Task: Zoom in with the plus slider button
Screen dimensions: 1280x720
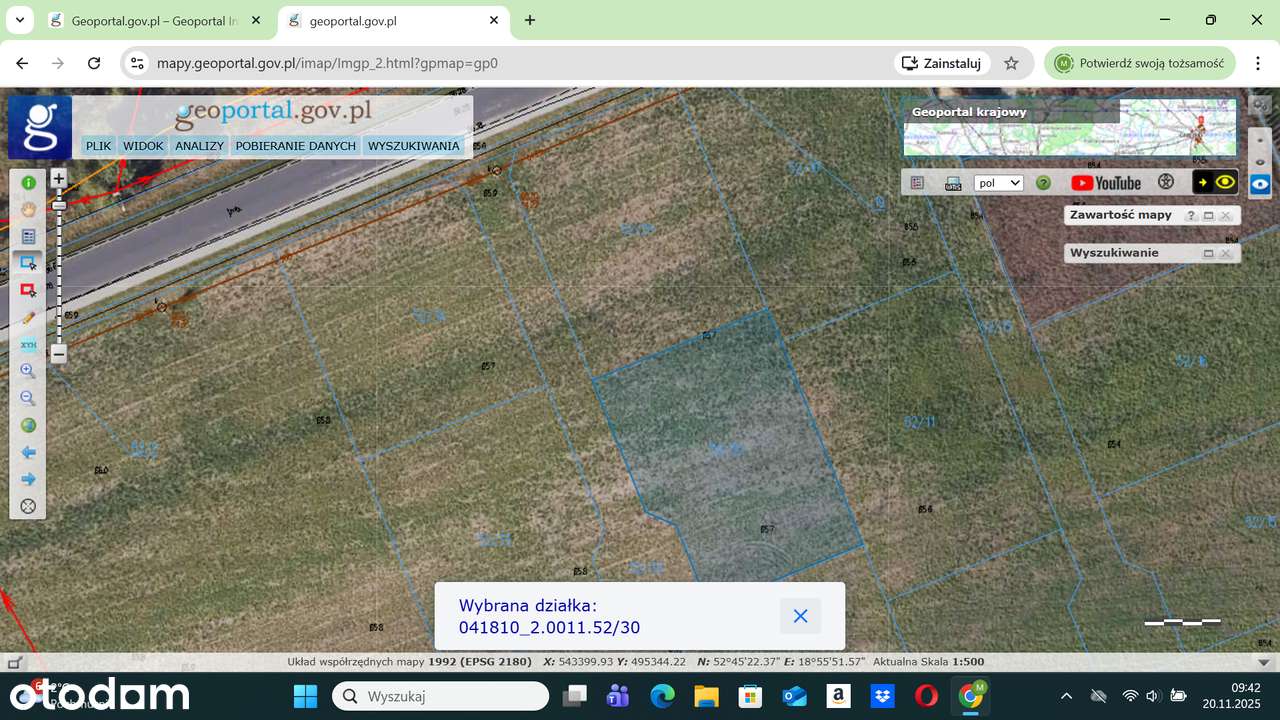Action: 59,179
